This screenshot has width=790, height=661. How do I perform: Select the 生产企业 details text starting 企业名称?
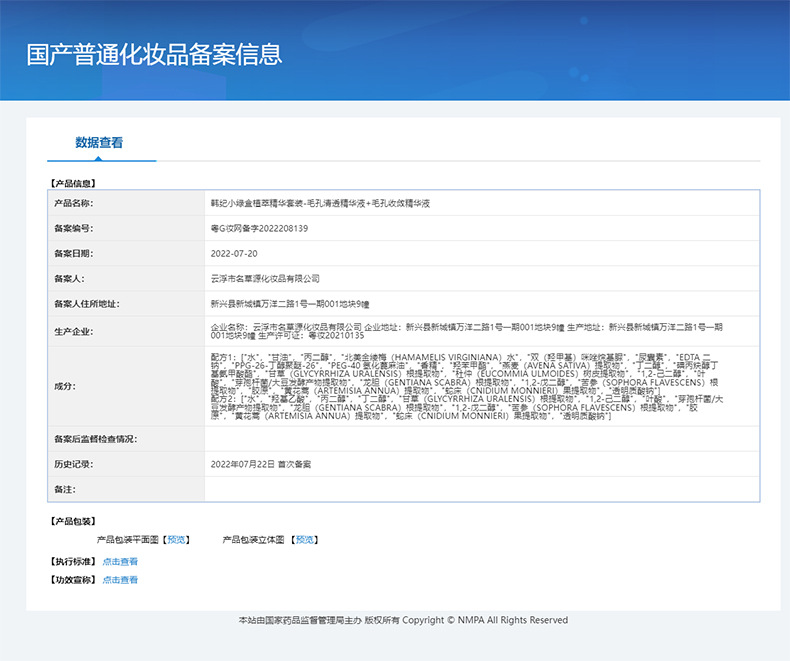click(467, 332)
